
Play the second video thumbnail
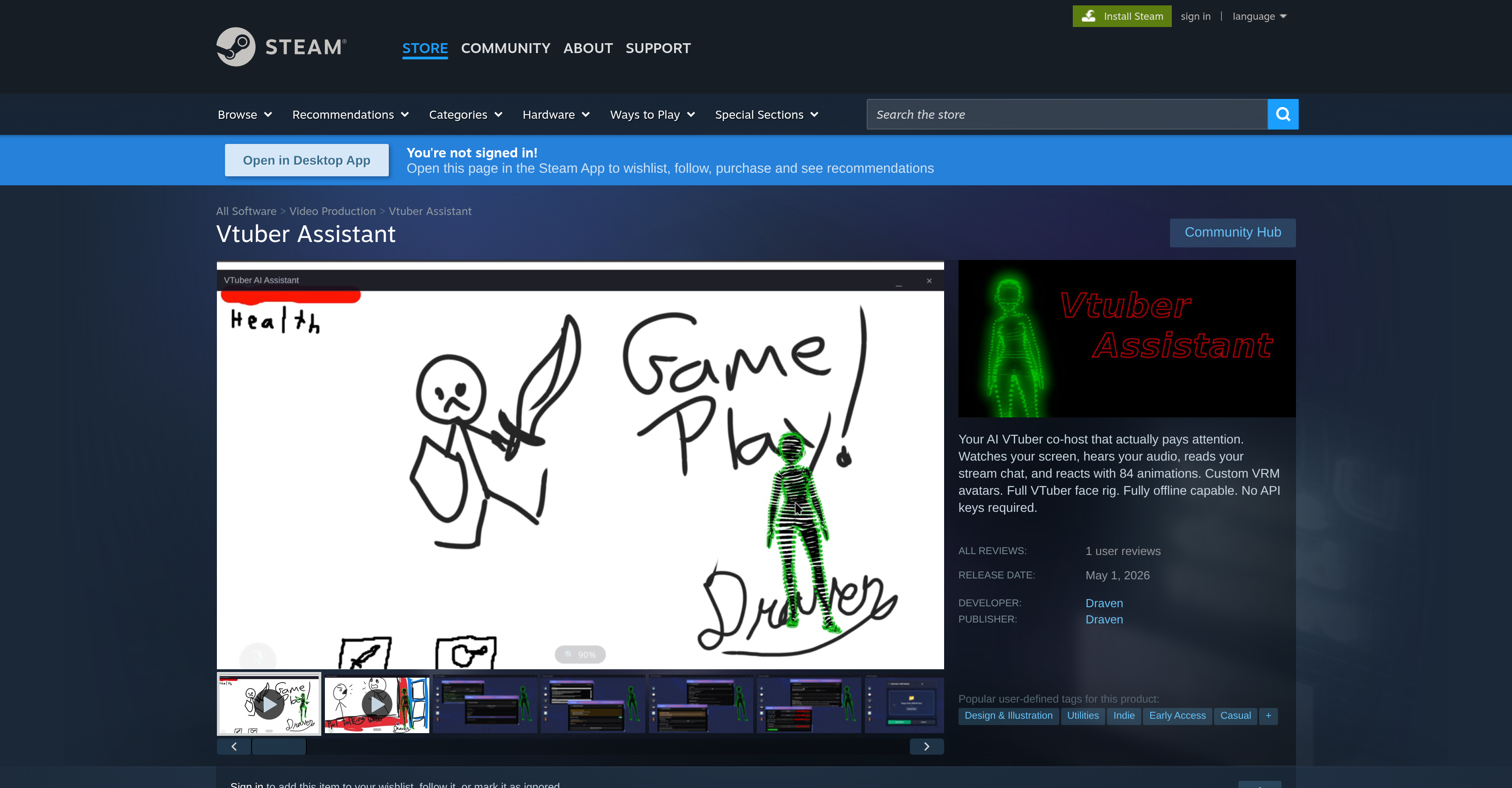coord(377,703)
